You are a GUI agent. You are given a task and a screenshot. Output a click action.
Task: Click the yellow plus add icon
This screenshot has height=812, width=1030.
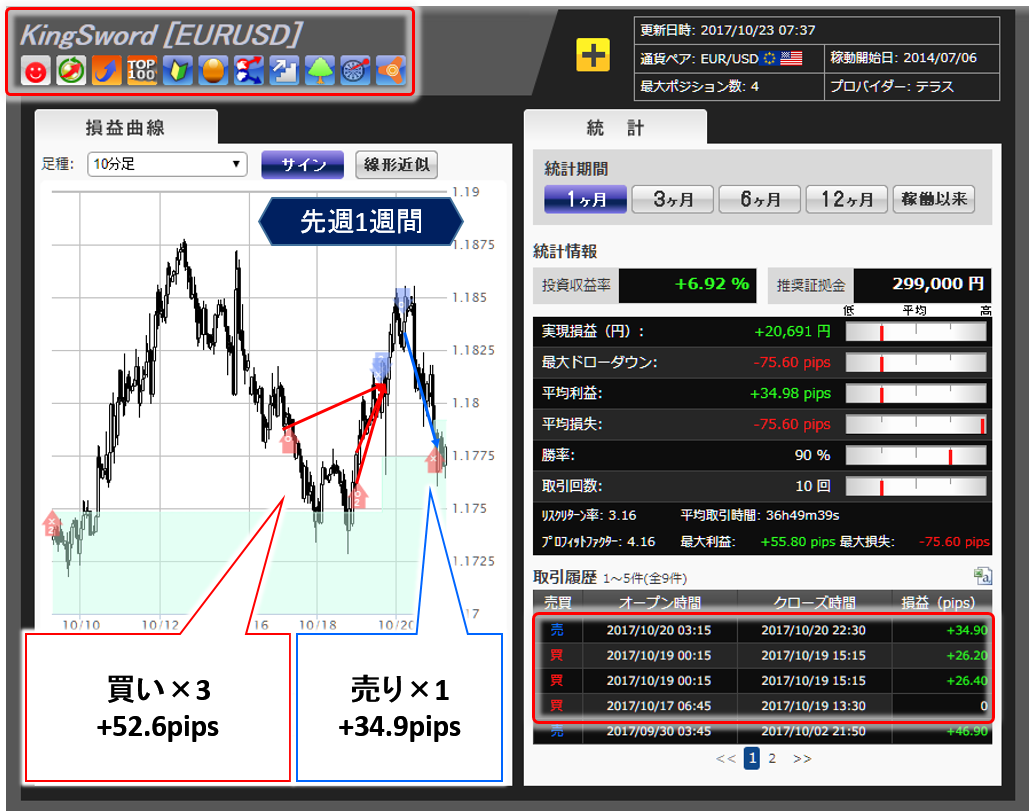pyautogui.click(x=593, y=56)
